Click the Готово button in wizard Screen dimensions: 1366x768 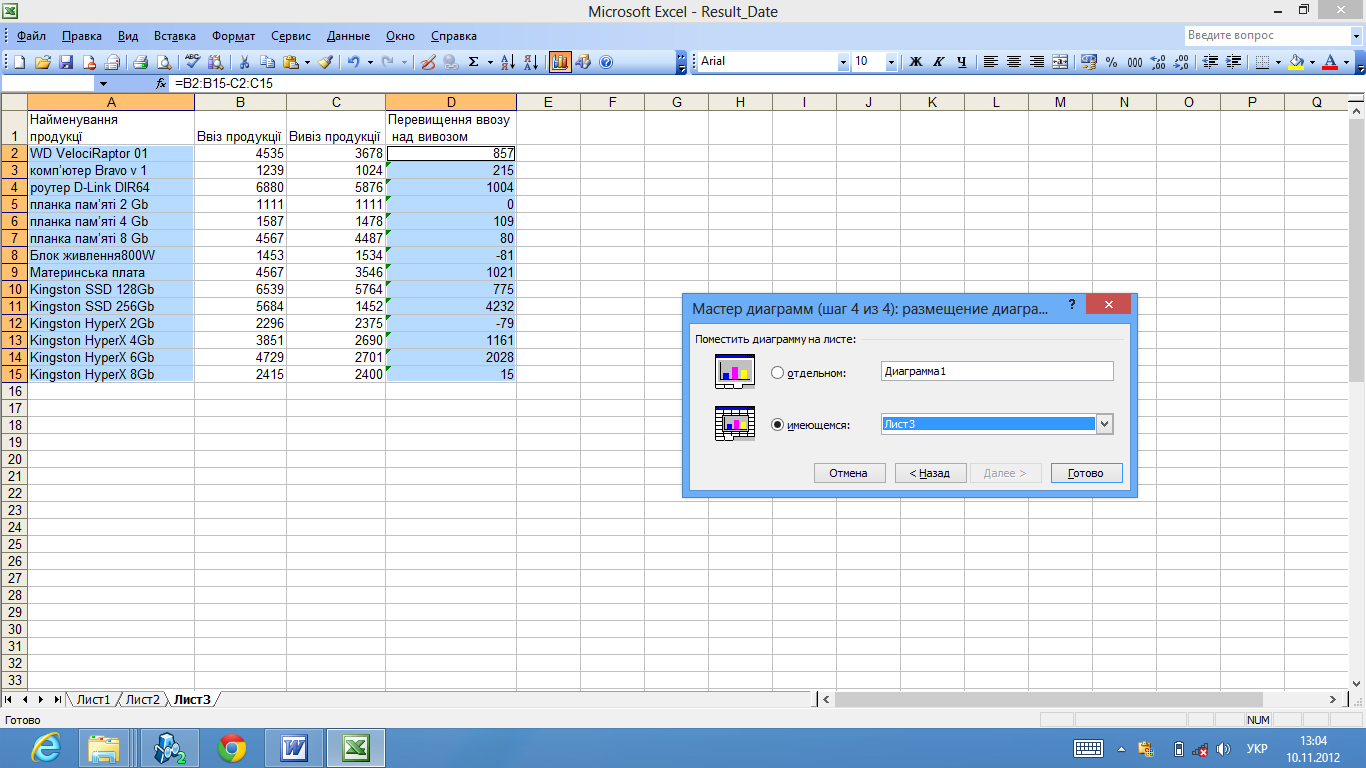1086,473
